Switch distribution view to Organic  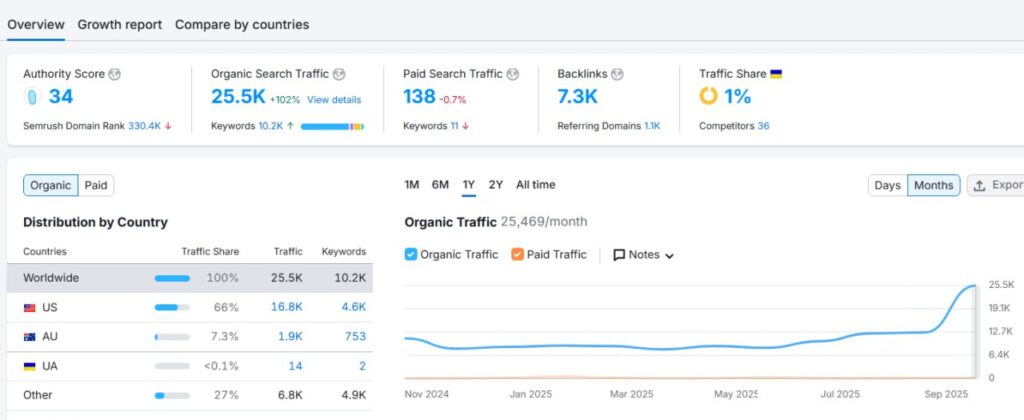(51, 186)
